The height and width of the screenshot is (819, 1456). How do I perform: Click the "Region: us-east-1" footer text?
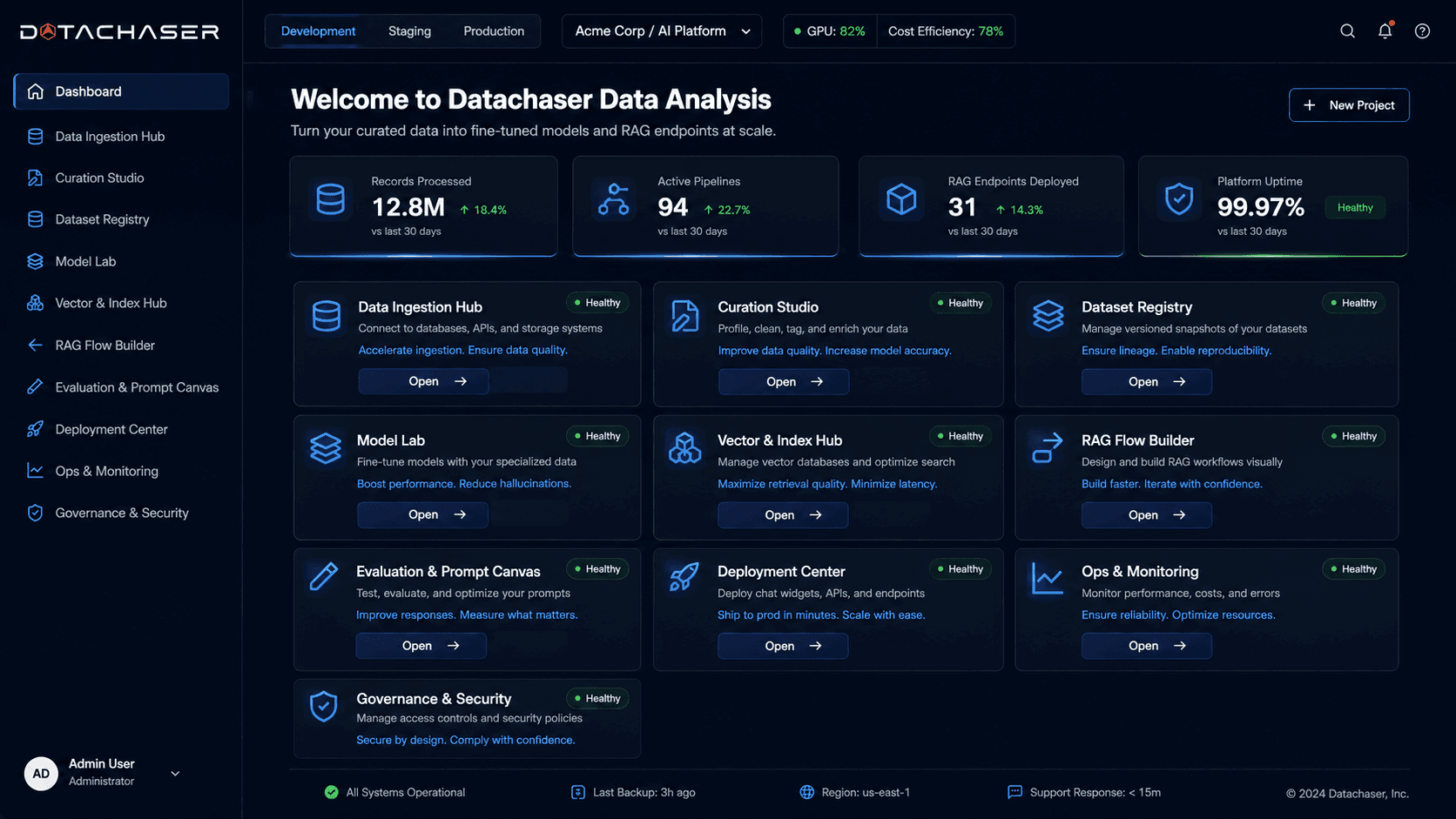866,793
